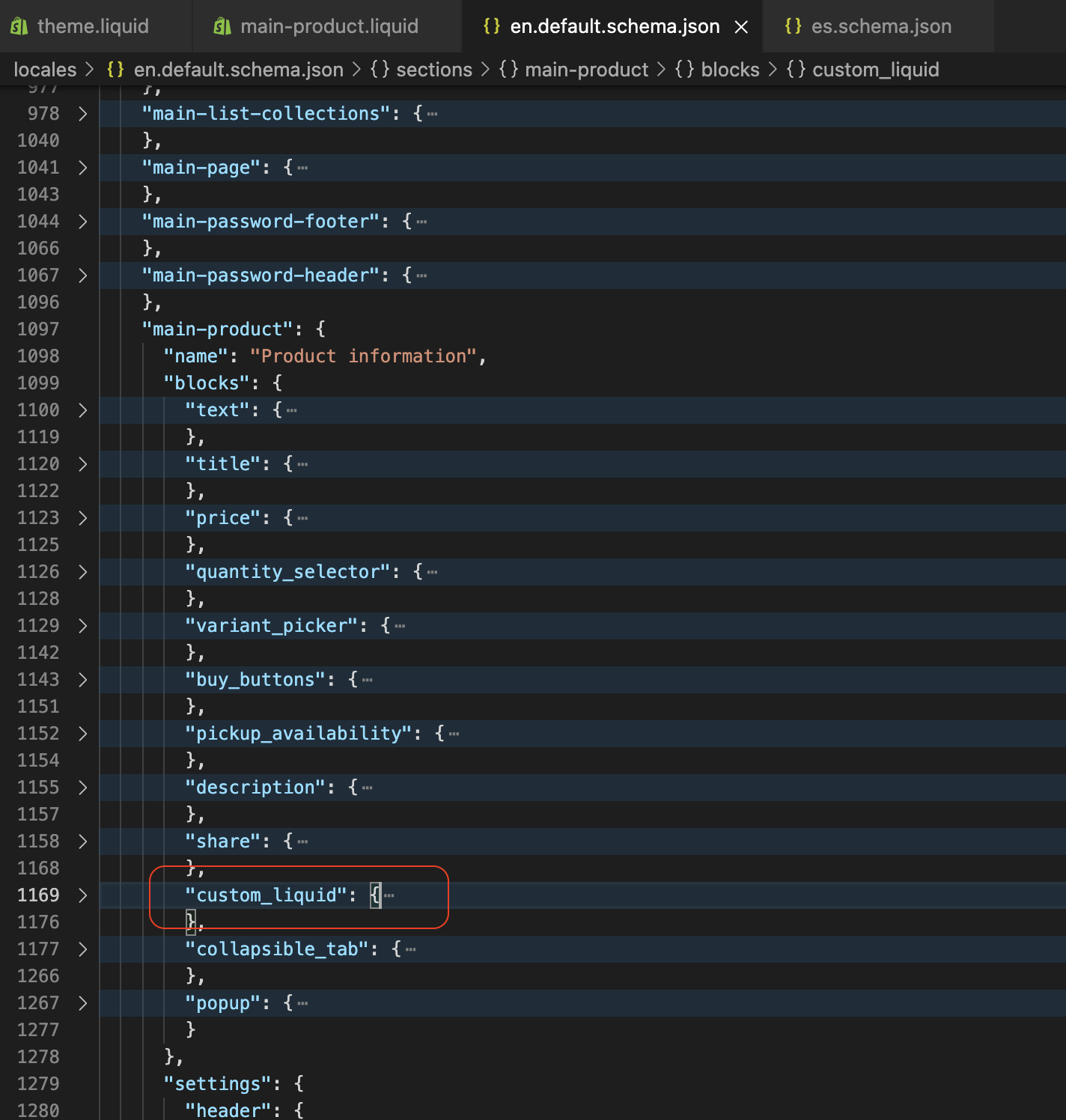The height and width of the screenshot is (1120, 1066).
Task: Expand the folded main-list-collections block
Action: click(x=83, y=114)
